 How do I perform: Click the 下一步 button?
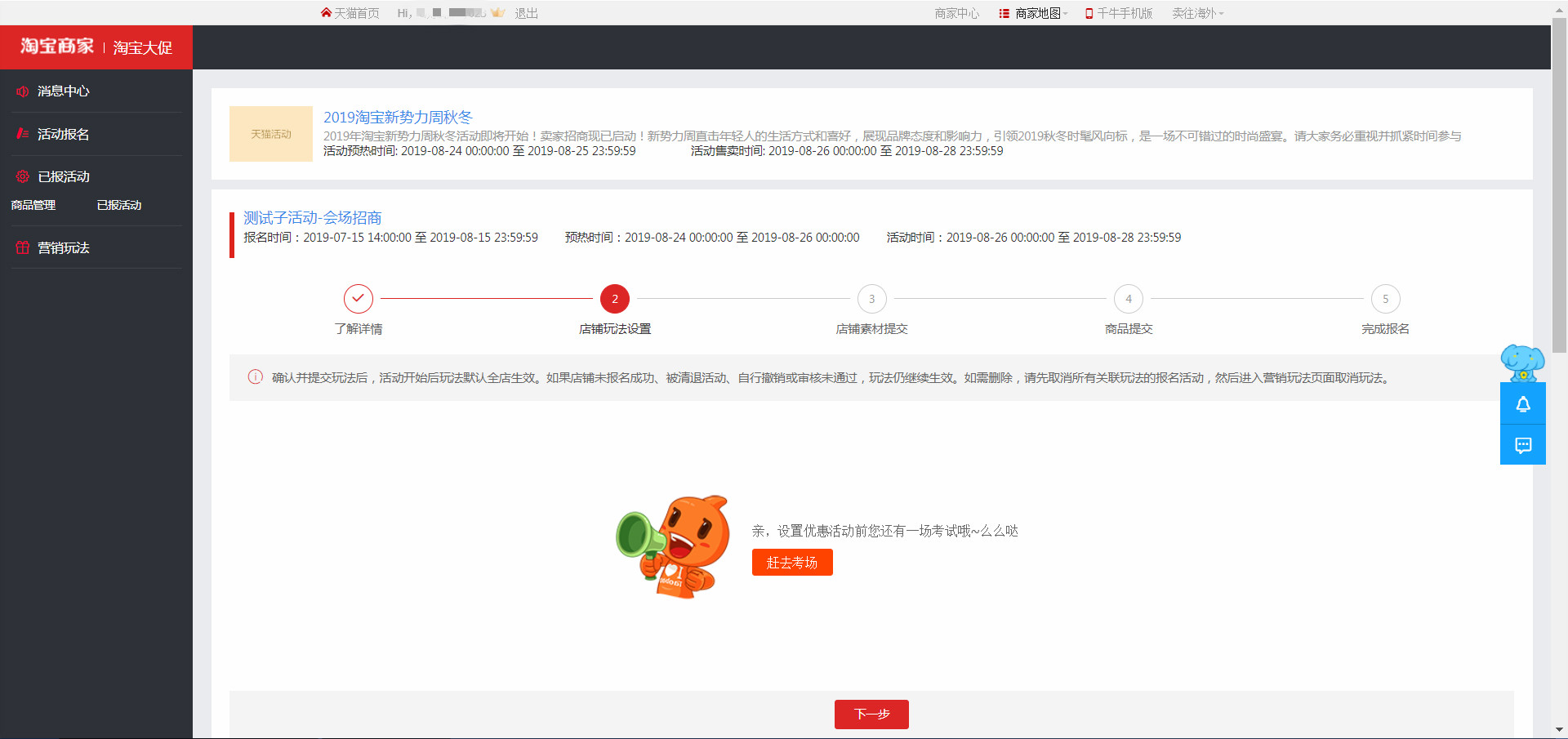871,715
